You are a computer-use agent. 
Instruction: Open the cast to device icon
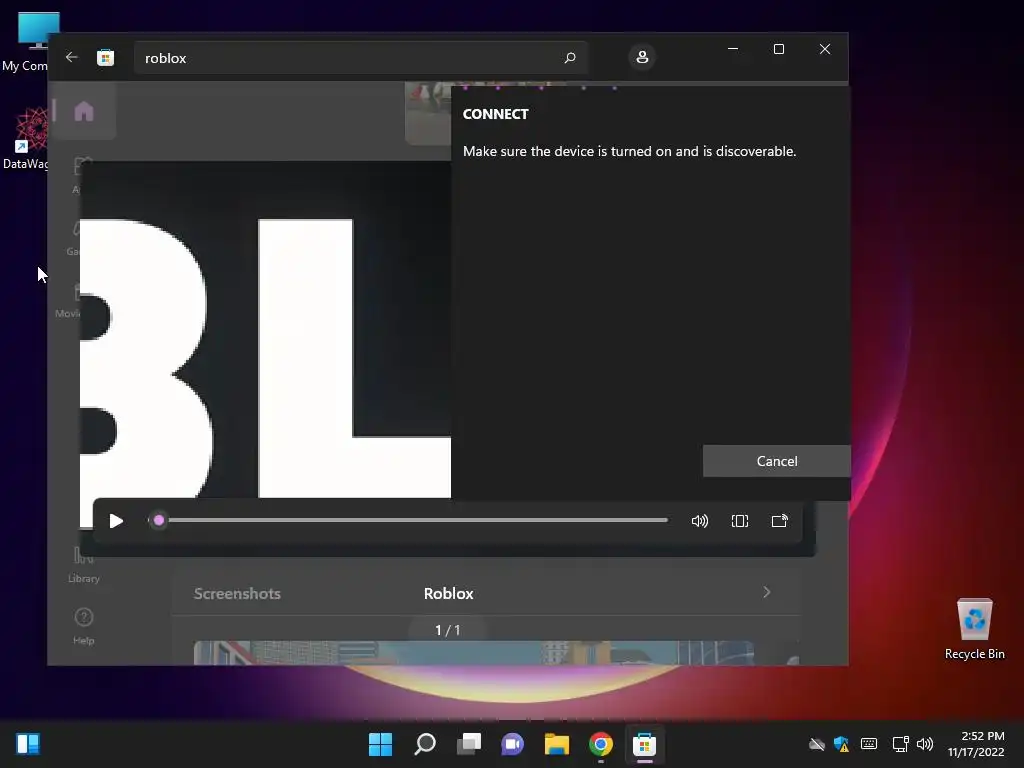[x=780, y=521]
